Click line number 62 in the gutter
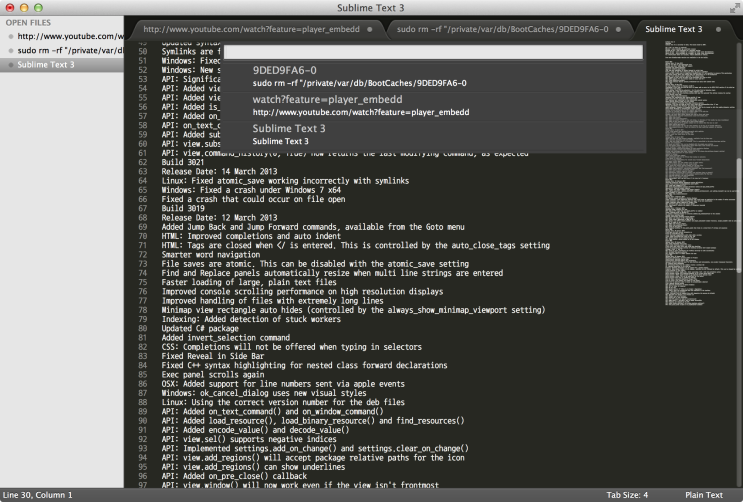The height and width of the screenshot is (502, 743). [143, 162]
